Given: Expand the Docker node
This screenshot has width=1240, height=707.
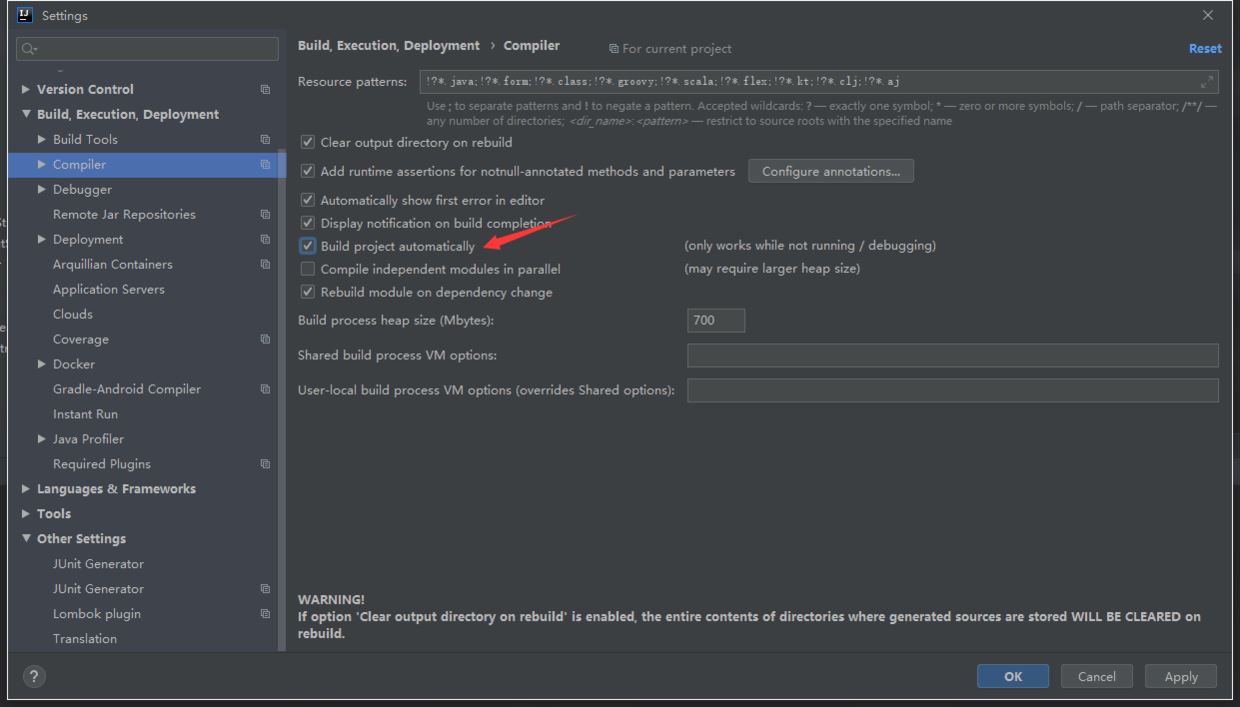Looking at the screenshot, I should [x=42, y=365].
